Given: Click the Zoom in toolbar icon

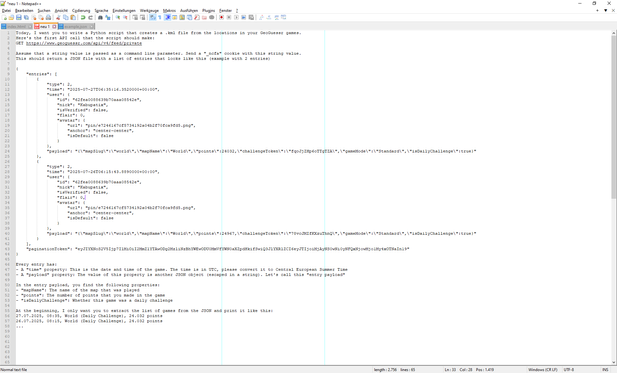Looking at the screenshot, I should click(118, 17).
